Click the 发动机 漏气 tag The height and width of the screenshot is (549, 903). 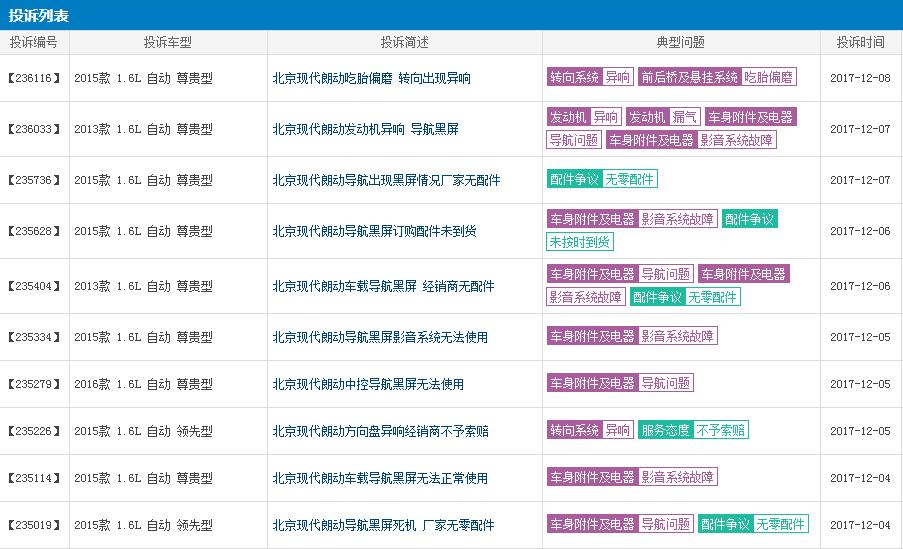tap(663, 118)
